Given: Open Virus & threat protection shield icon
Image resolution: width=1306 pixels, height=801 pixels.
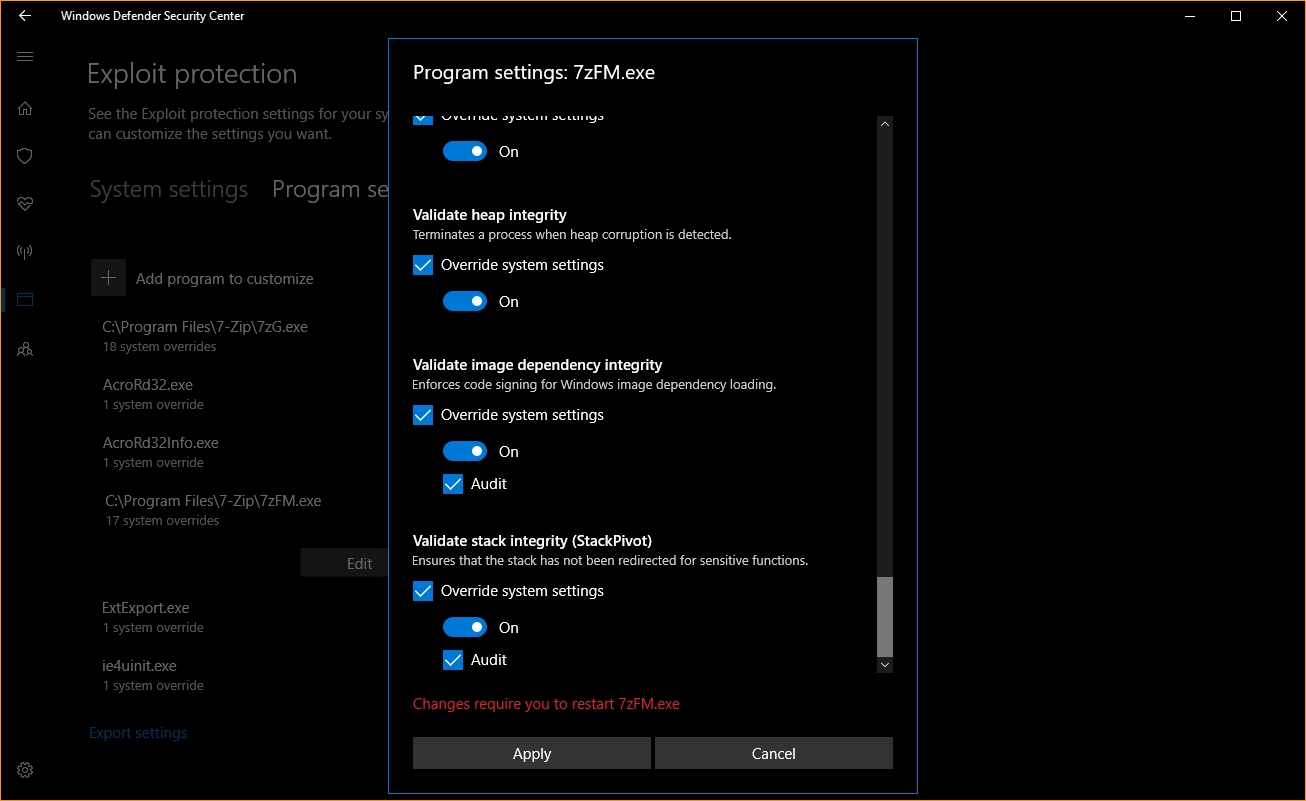Looking at the screenshot, I should point(25,156).
